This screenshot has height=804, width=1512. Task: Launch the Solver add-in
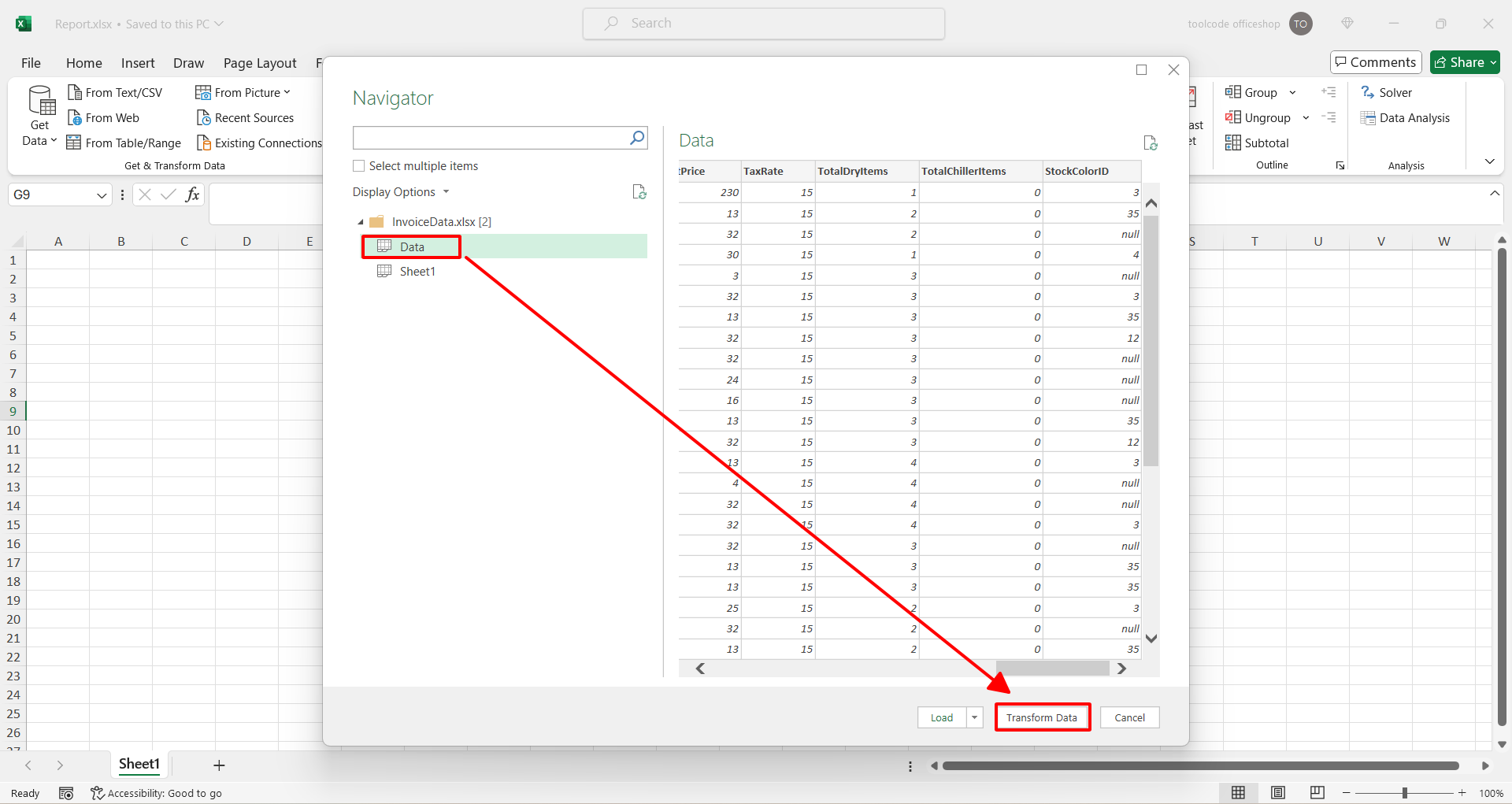click(x=1386, y=93)
